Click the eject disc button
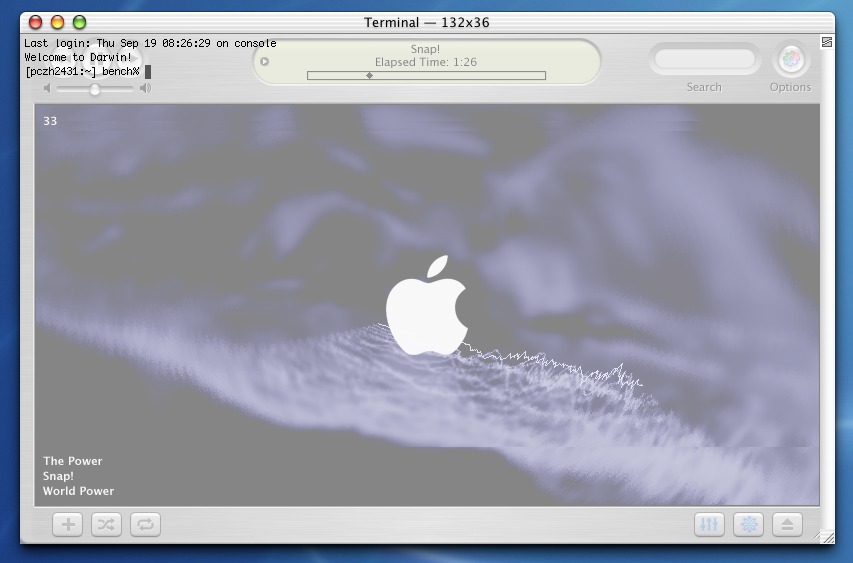The image size is (853, 563). [787, 524]
